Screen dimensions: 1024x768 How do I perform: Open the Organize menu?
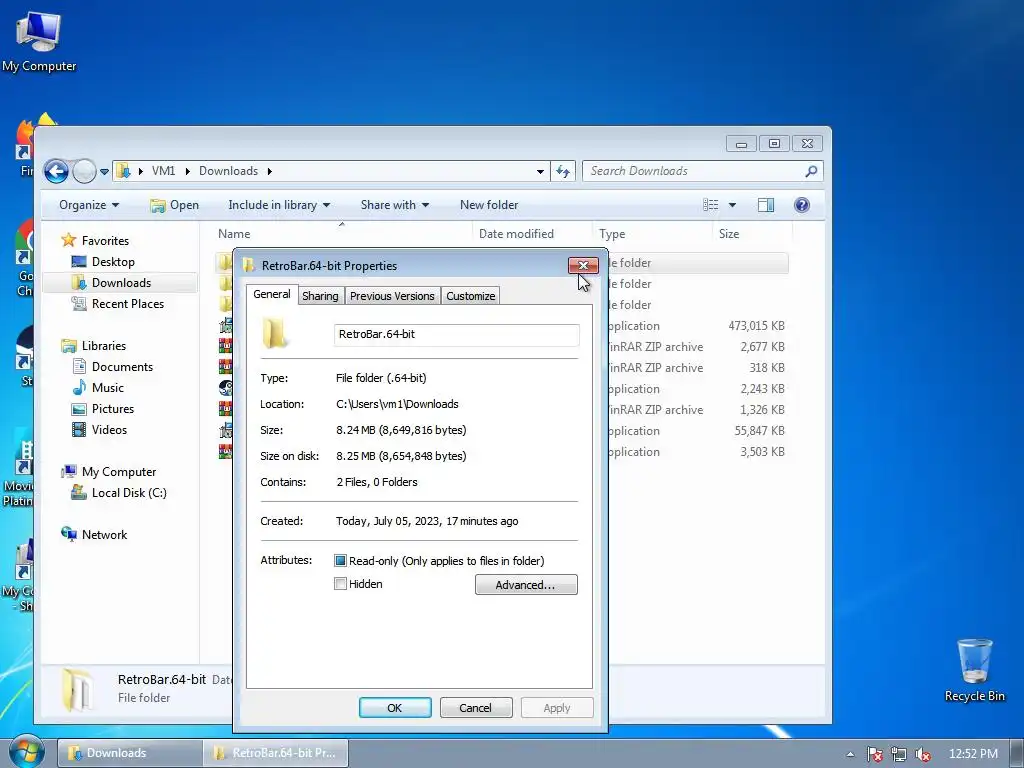(x=89, y=205)
